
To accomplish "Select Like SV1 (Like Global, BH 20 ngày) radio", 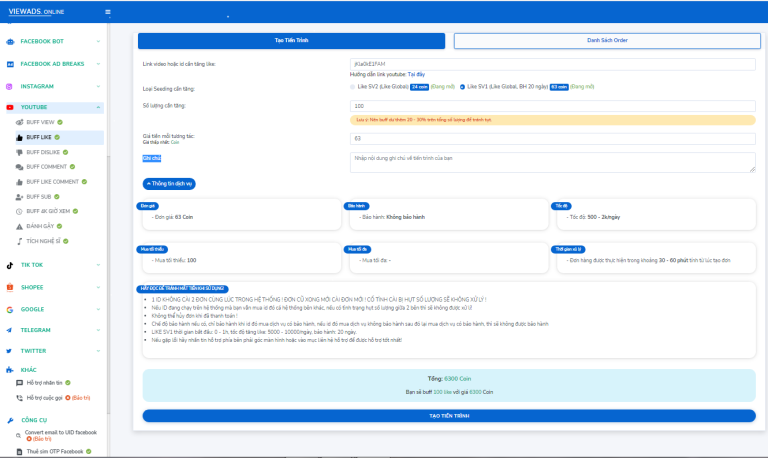I will tap(462, 87).
